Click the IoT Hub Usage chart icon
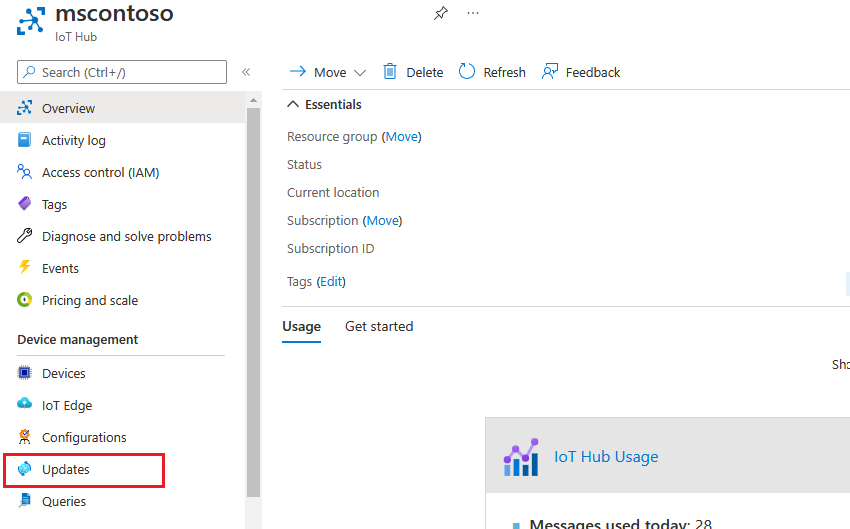Viewport: 850px width, 529px height. pyautogui.click(x=521, y=457)
